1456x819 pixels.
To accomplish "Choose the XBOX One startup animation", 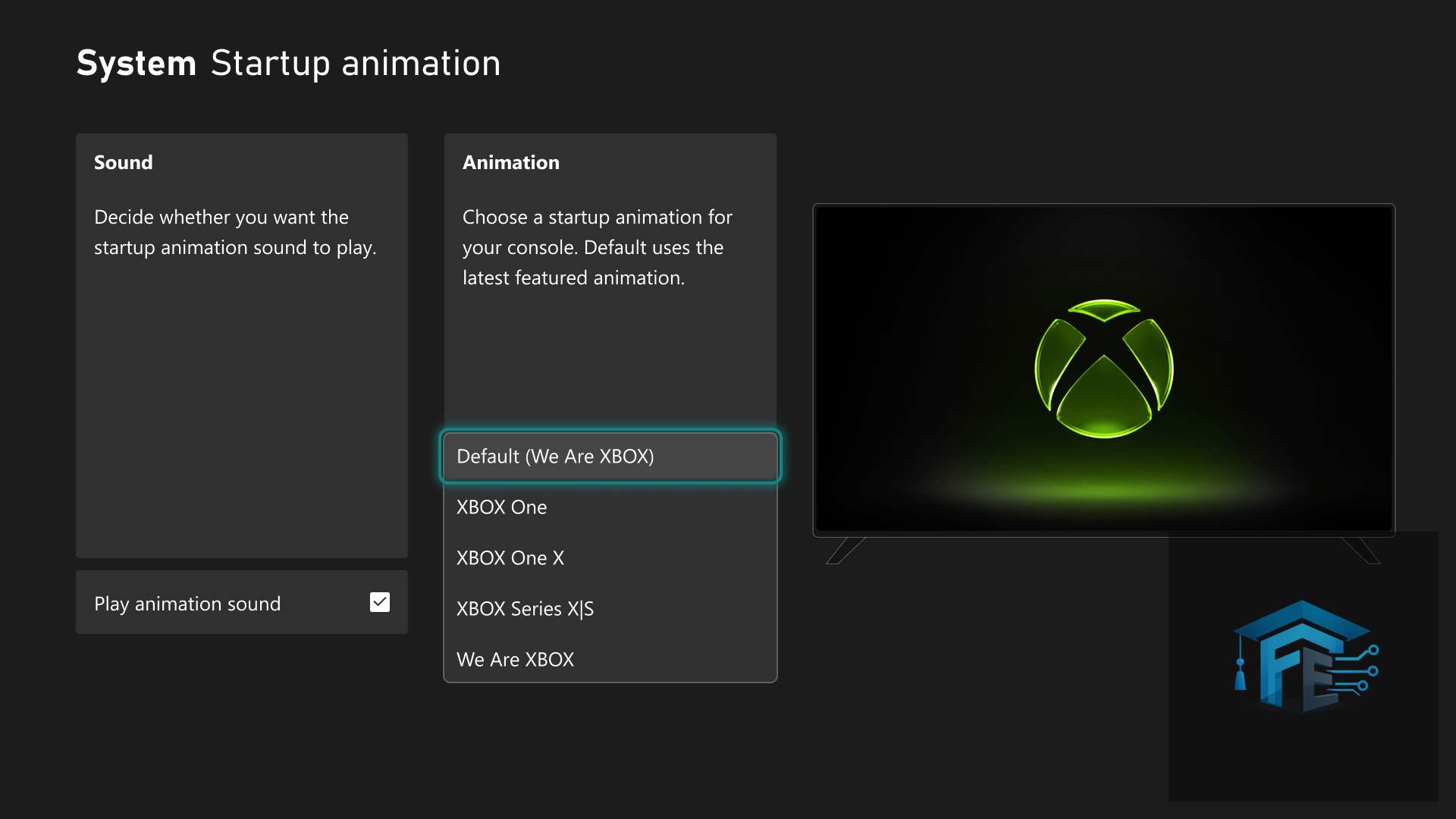I will point(610,507).
